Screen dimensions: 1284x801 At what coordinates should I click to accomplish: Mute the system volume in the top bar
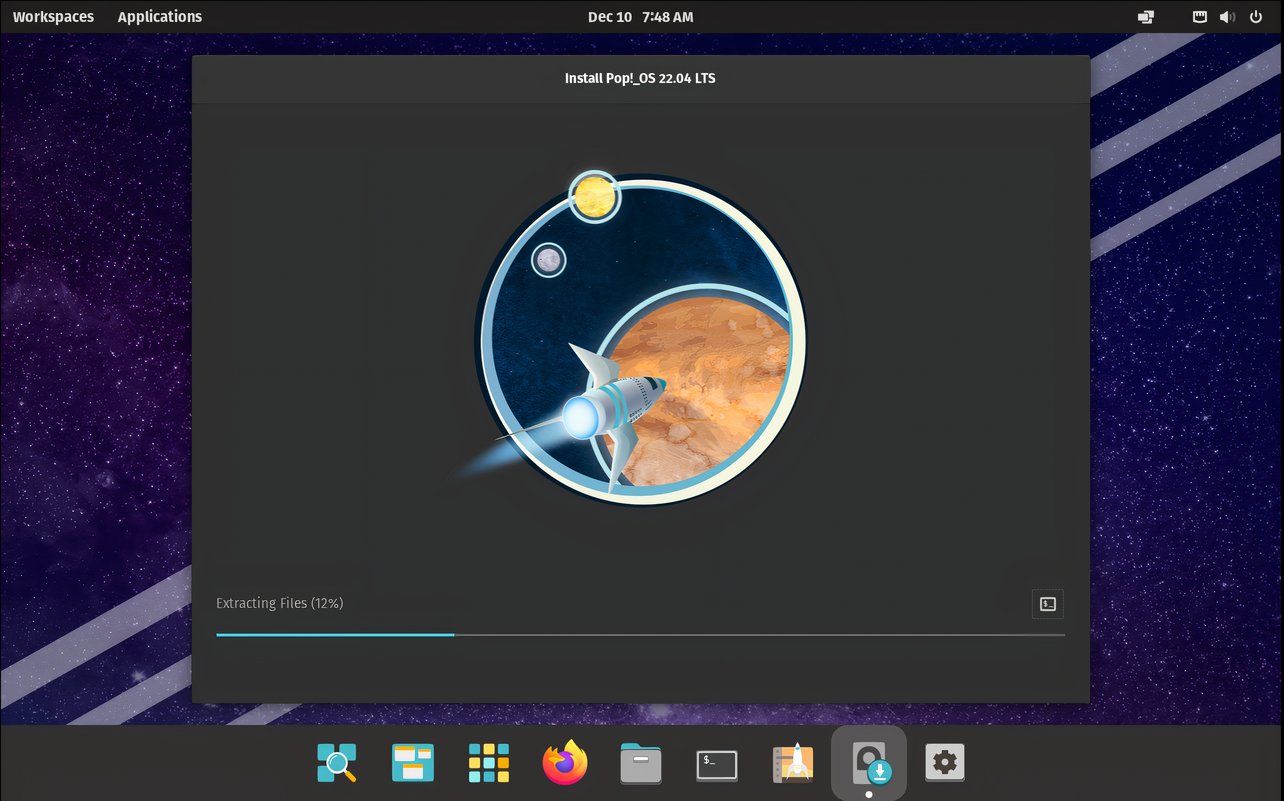tap(1226, 16)
